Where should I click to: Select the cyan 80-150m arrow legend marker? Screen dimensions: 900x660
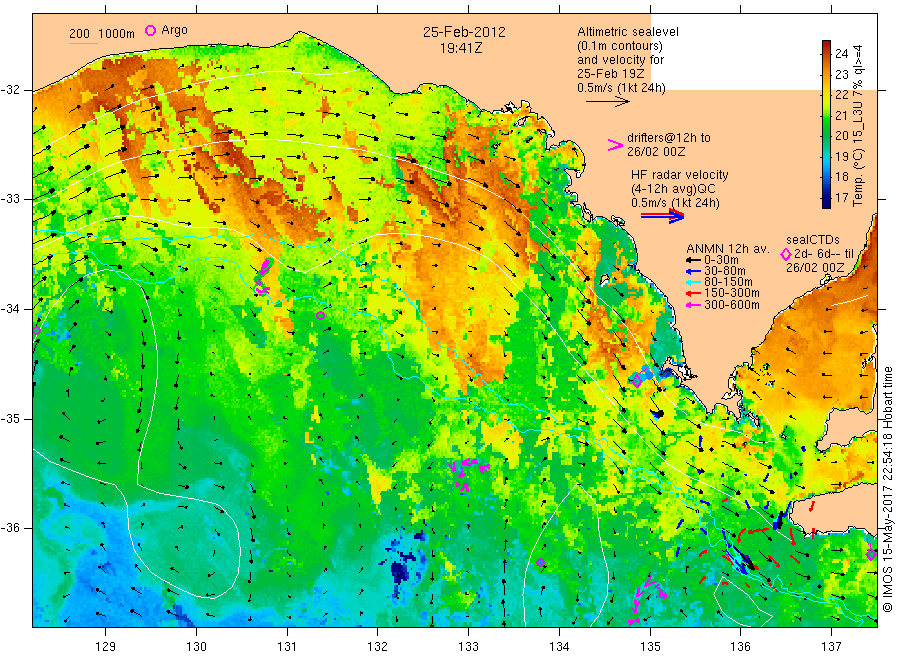point(693,282)
